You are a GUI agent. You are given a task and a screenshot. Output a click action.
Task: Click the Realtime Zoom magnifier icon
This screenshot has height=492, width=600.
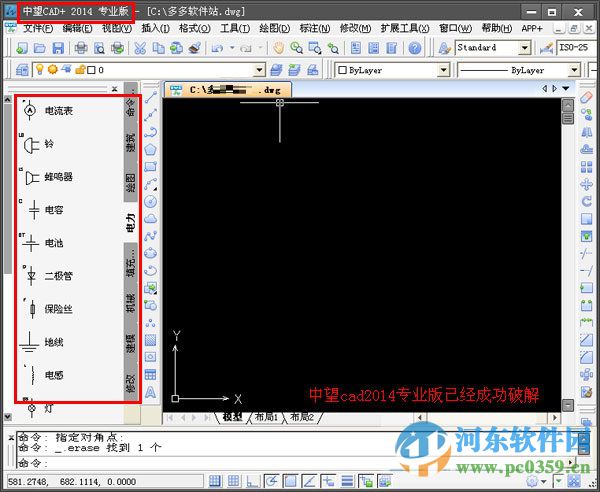click(297, 48)
